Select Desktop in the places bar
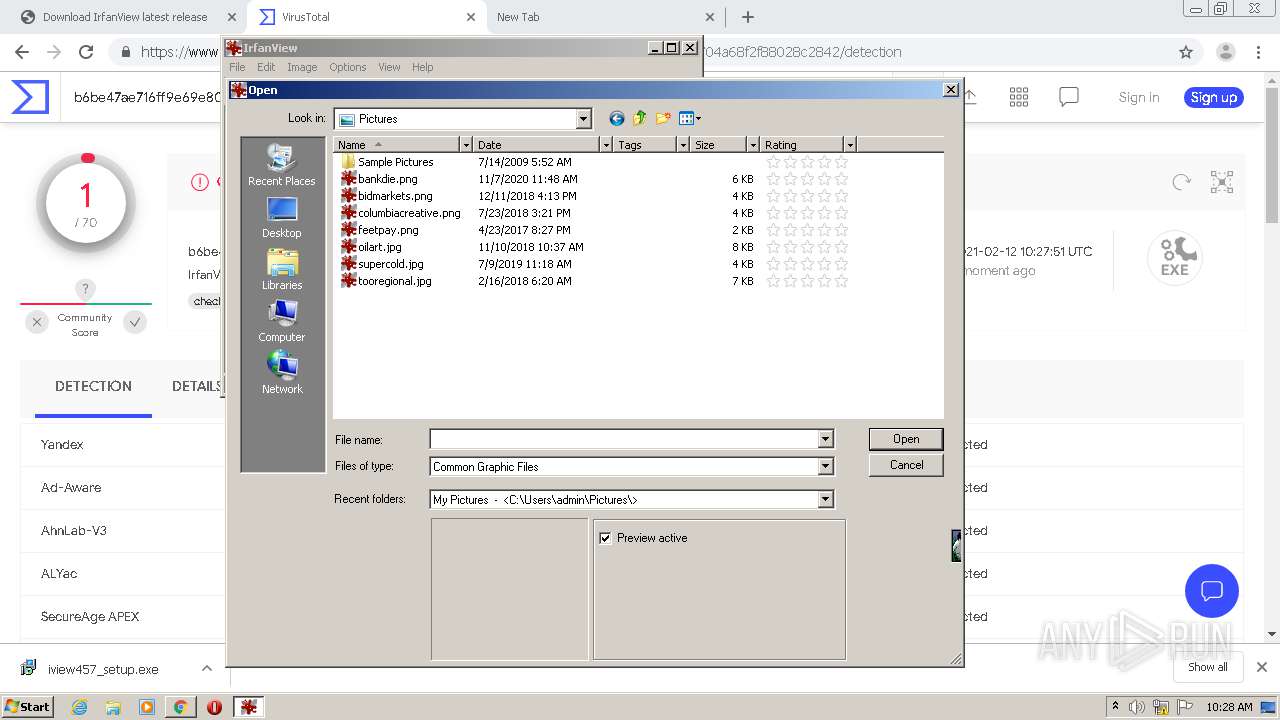This screenshot has height=720, width=1280. [282, 218]
